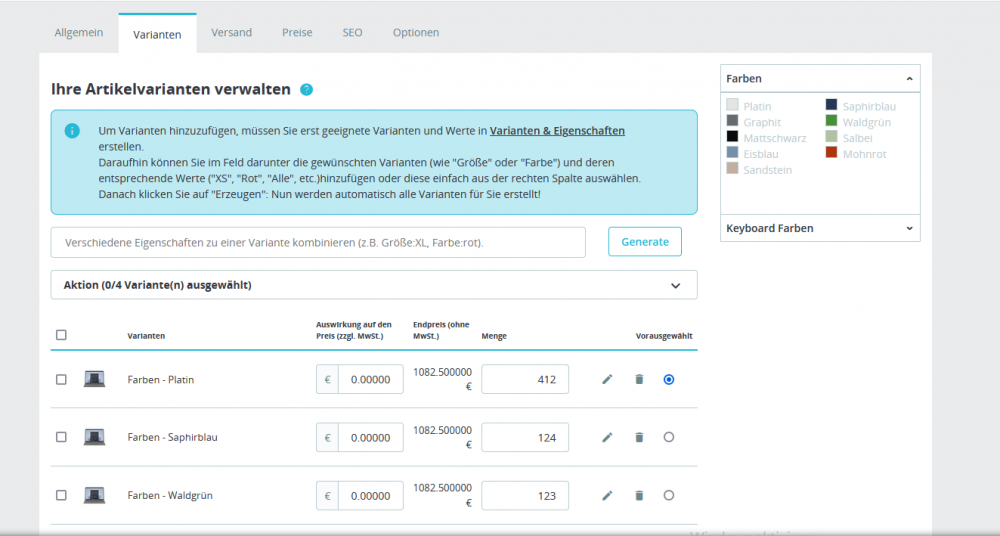Click the 'Farben - Waldgrün' variant name
The image size is (1000, 536).
[x=170, y=496]
